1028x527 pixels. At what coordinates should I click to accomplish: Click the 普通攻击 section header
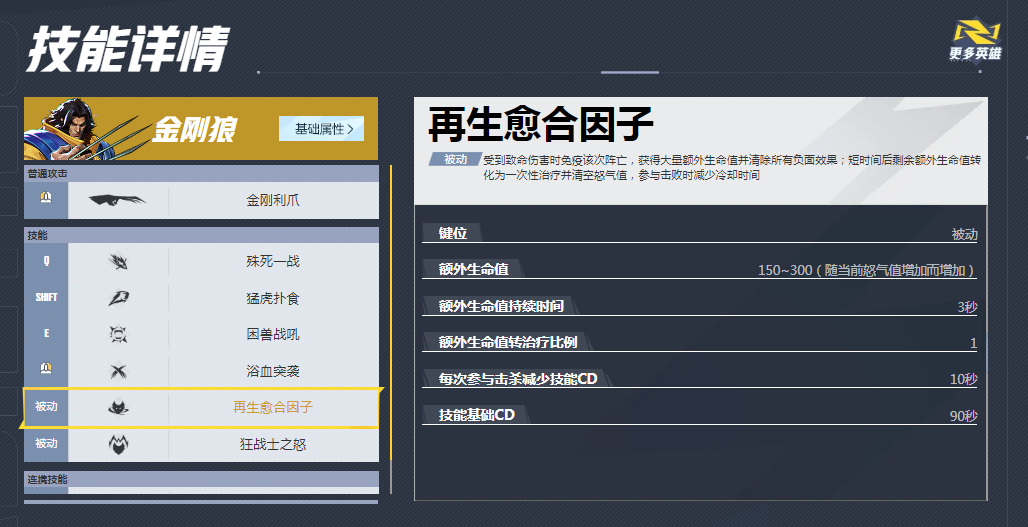[201, 173]
